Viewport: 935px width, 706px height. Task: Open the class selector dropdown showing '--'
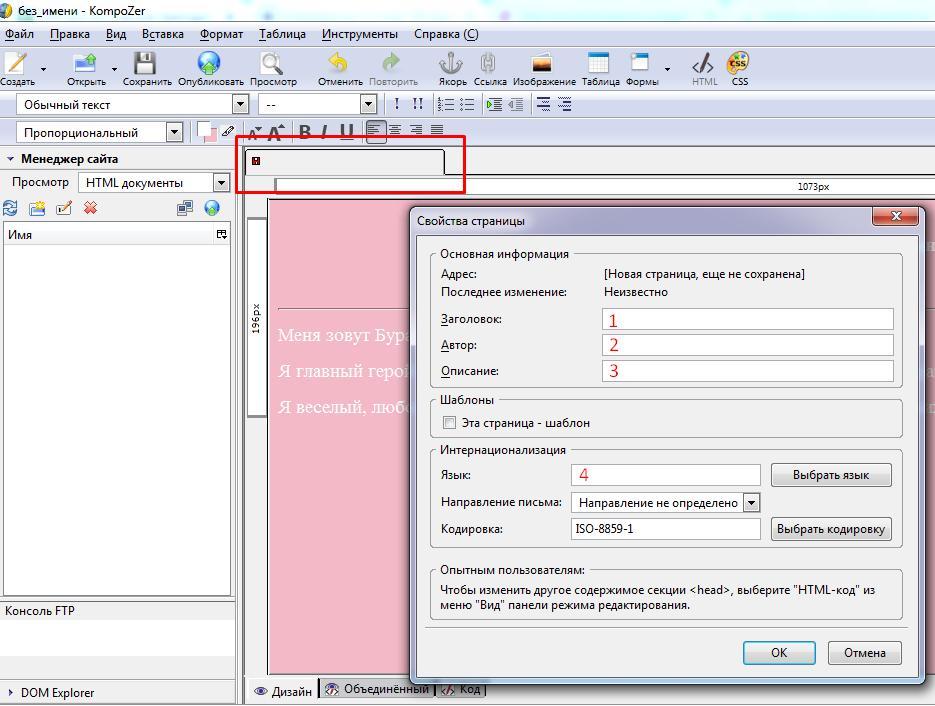tap(369, 105)
